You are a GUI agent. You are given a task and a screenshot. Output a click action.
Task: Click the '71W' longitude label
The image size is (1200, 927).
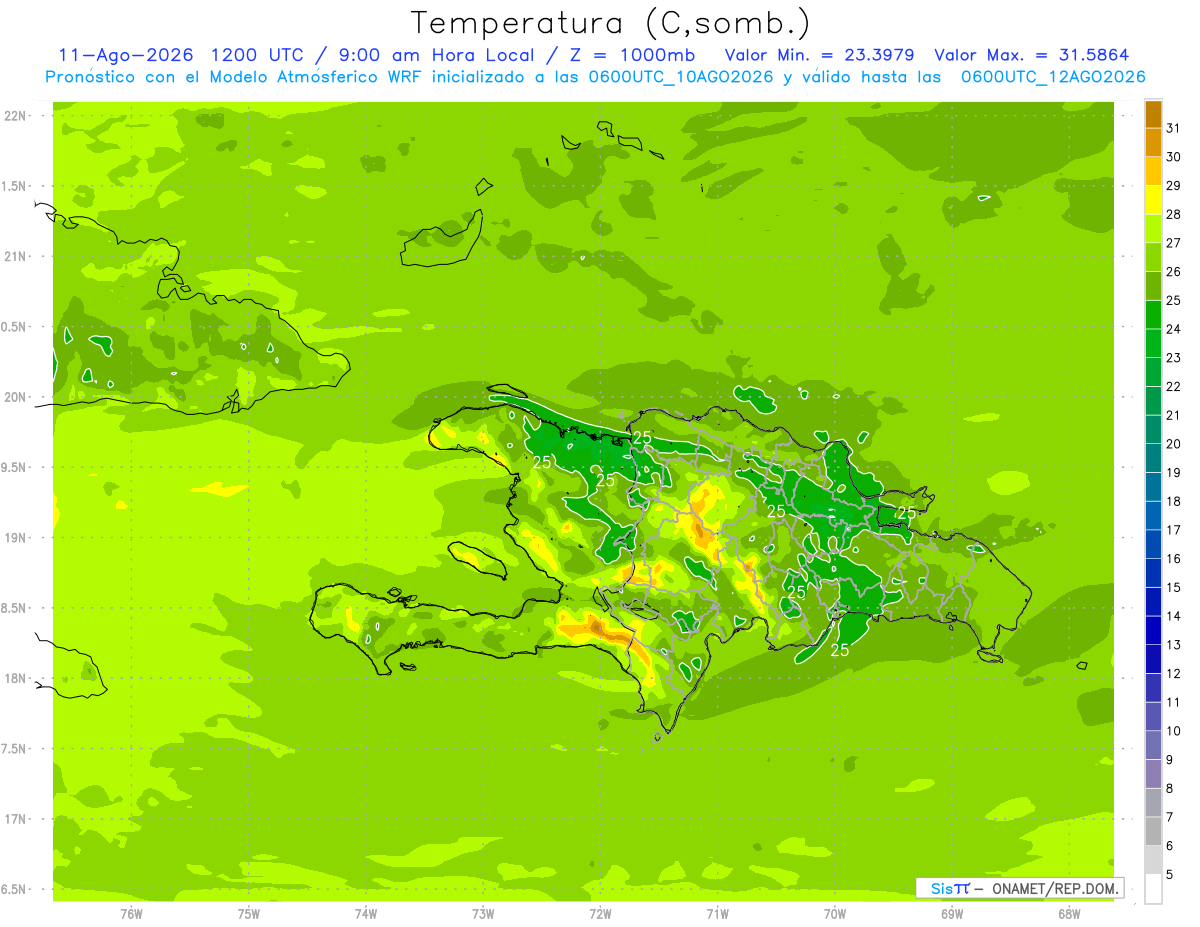click(718, 914)
